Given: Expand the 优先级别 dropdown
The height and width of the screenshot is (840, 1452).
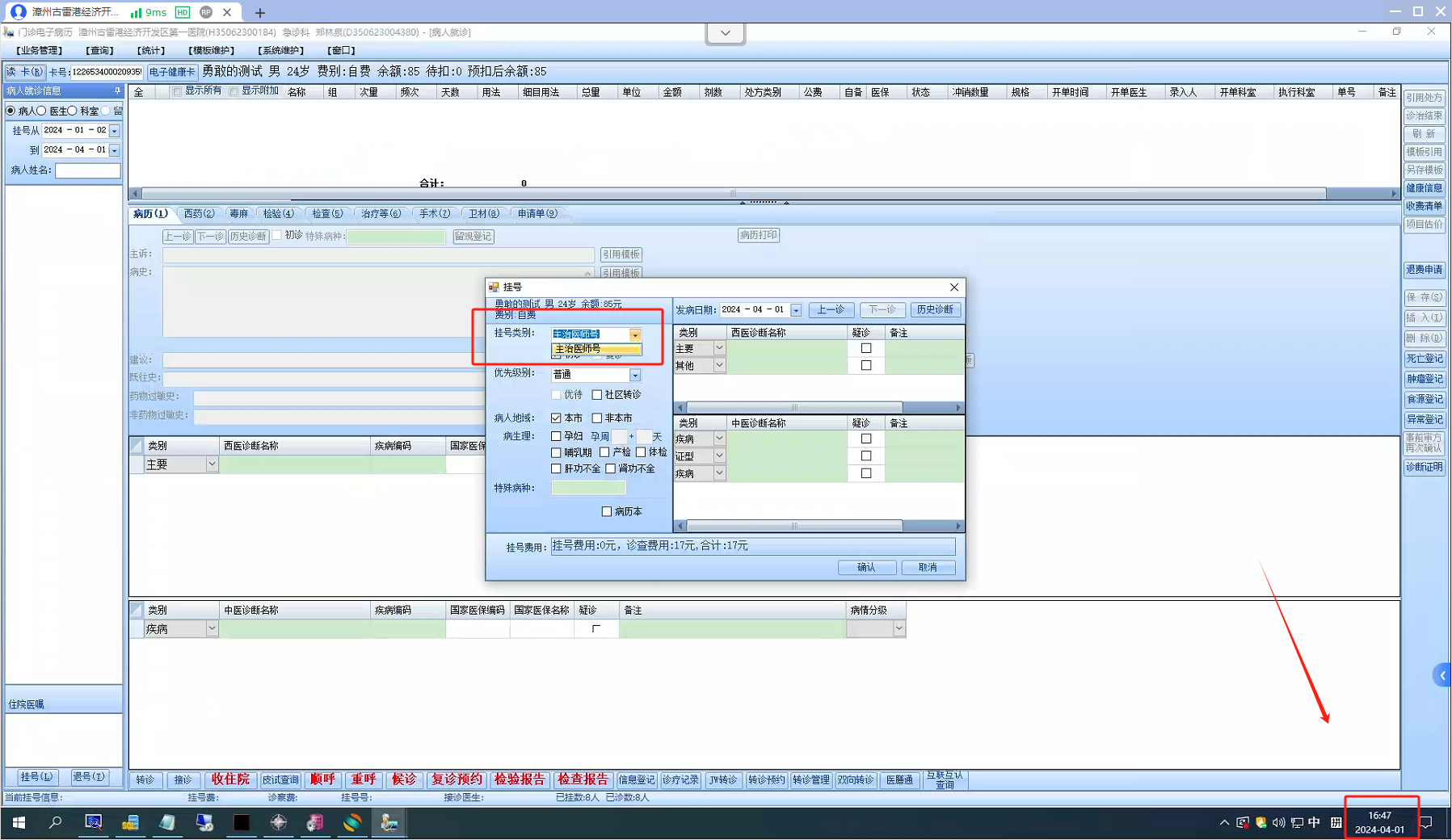Looking at the screenshot, I should (x=635, y=375).
